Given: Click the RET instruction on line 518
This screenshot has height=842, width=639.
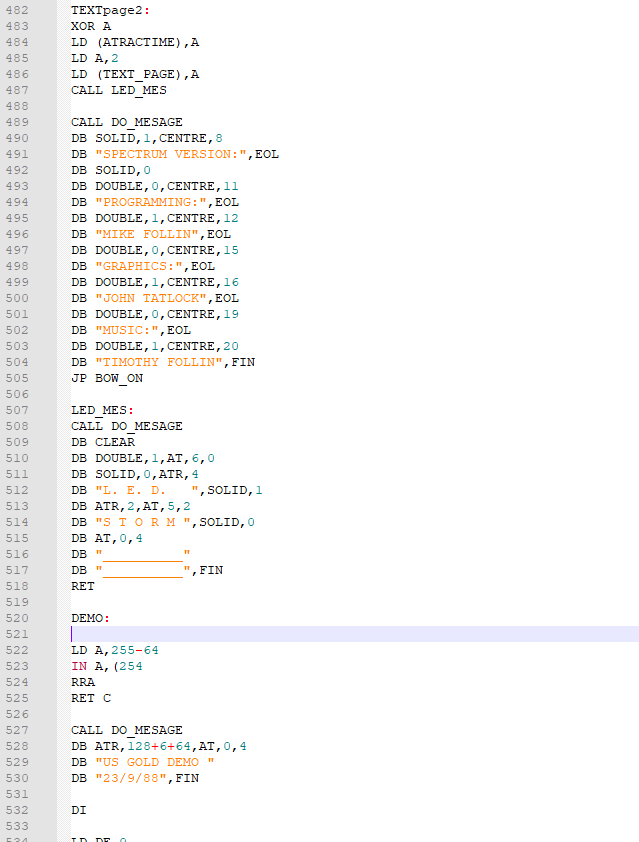Looking at the screenshot, I should click(83, 586).
